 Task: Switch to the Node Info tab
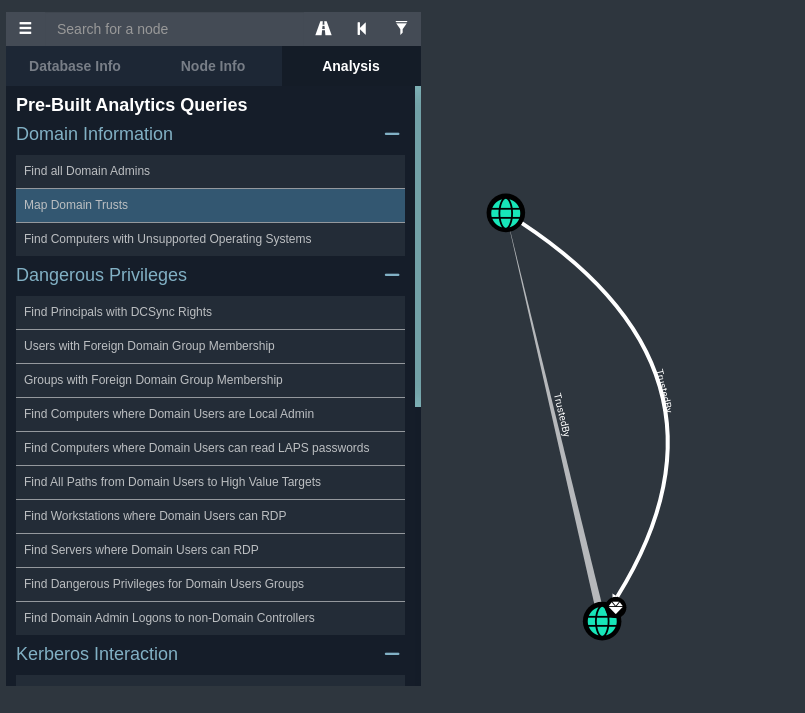pos(213,66)
